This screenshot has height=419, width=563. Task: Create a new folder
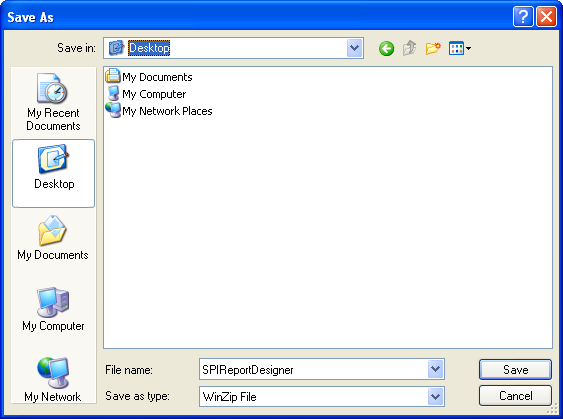click(x=433, y=48)
